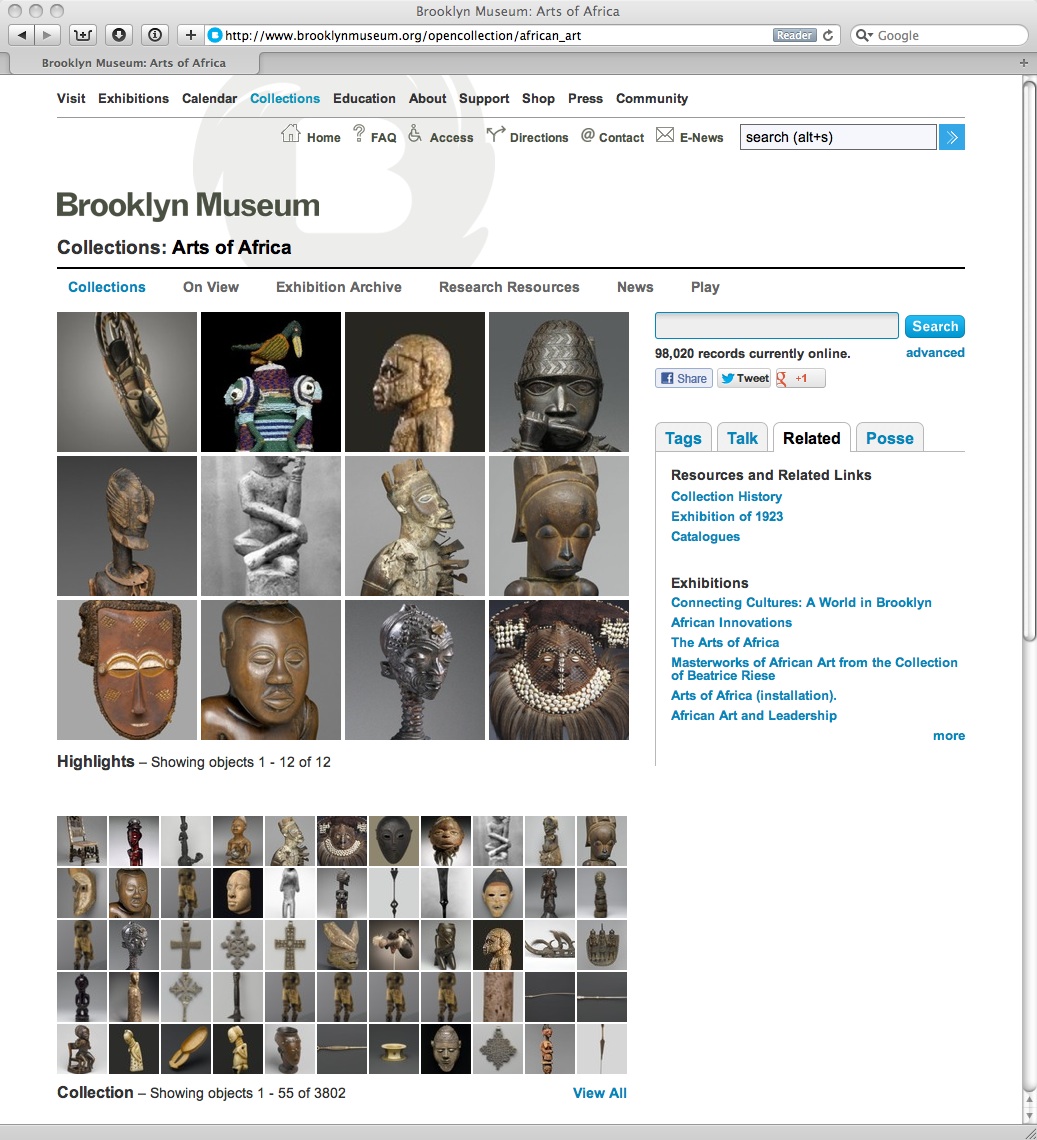Click the Directions arrow icon
1037x1140 pixels.
click(495, 134)
